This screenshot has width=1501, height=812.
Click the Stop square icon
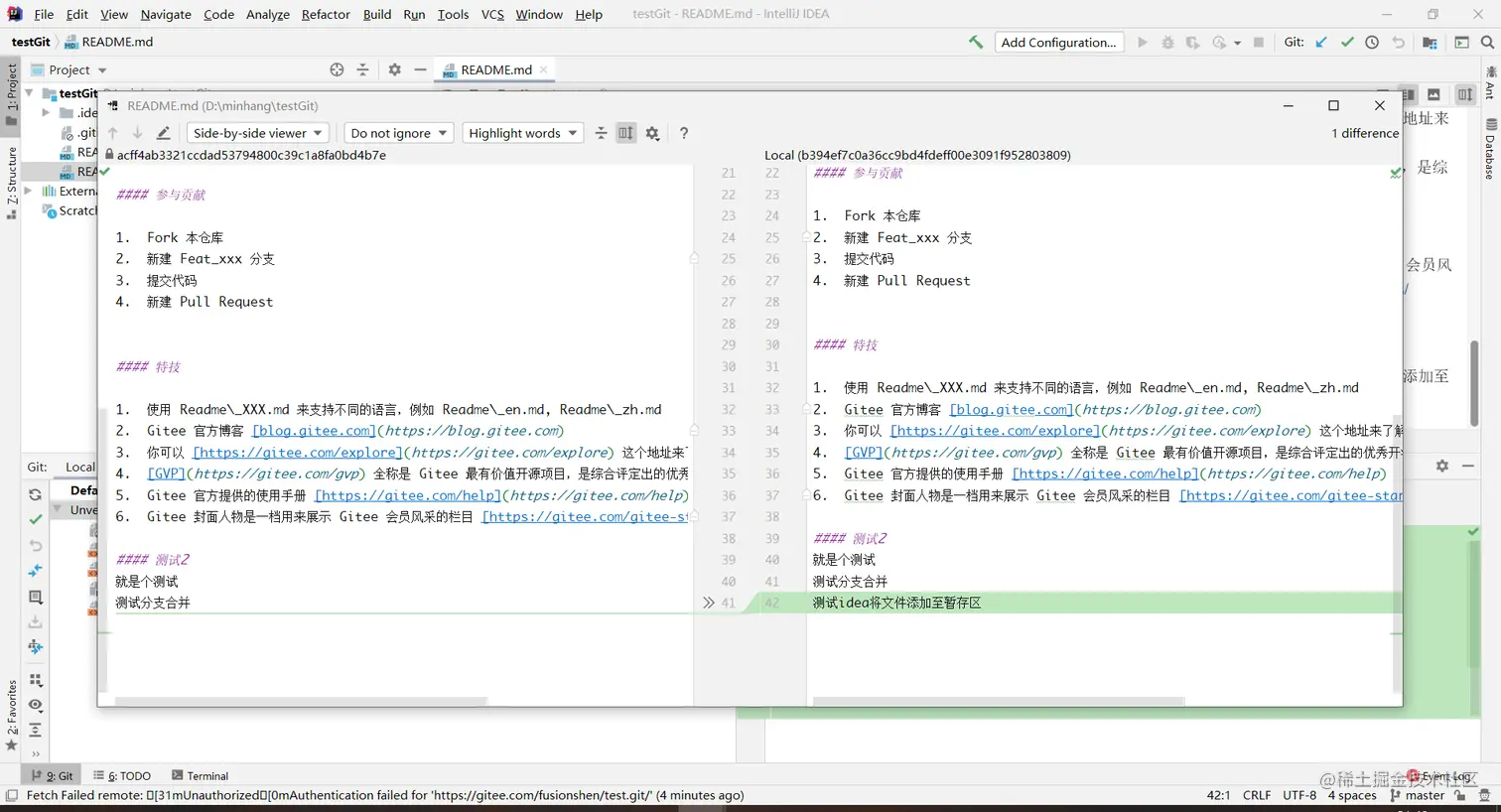pyautogui.click(x=1259, y=42)
